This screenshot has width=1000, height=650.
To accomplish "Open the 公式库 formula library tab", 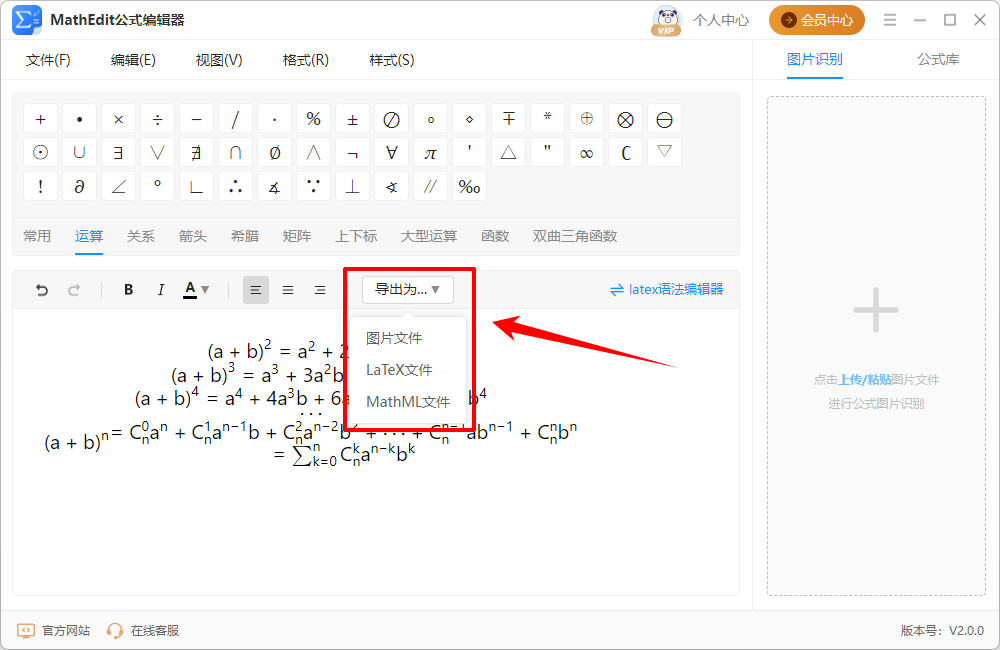I will coord(938,59).
